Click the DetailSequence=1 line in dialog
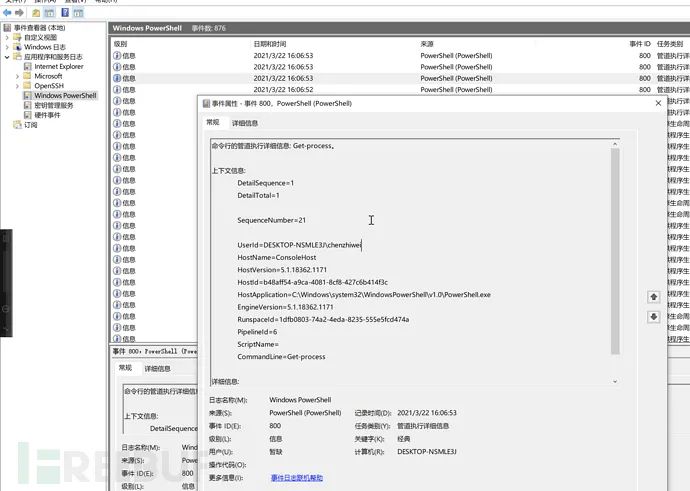This screenshot has height=491, width=690. coord(265,183)
